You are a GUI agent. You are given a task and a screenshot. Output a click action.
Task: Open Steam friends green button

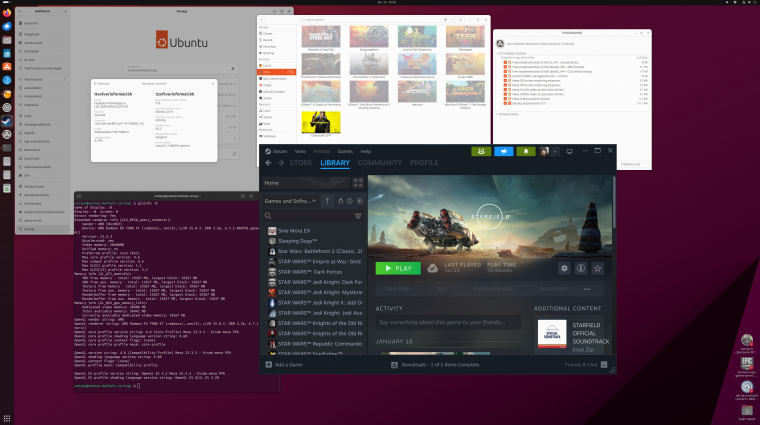coord(480,151)
